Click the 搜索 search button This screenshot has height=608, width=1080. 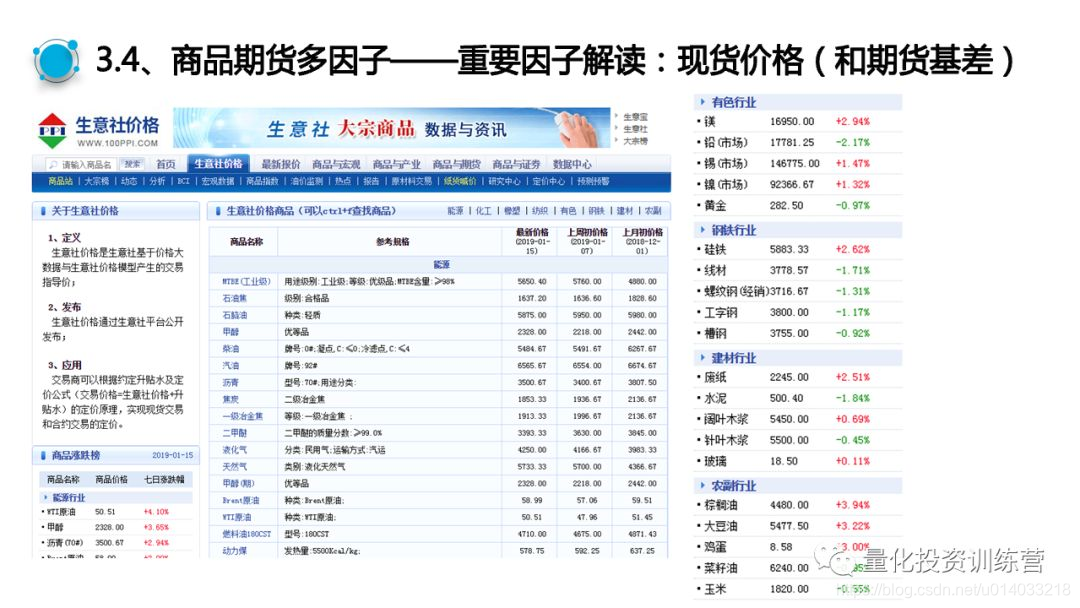tap(132, 164)
